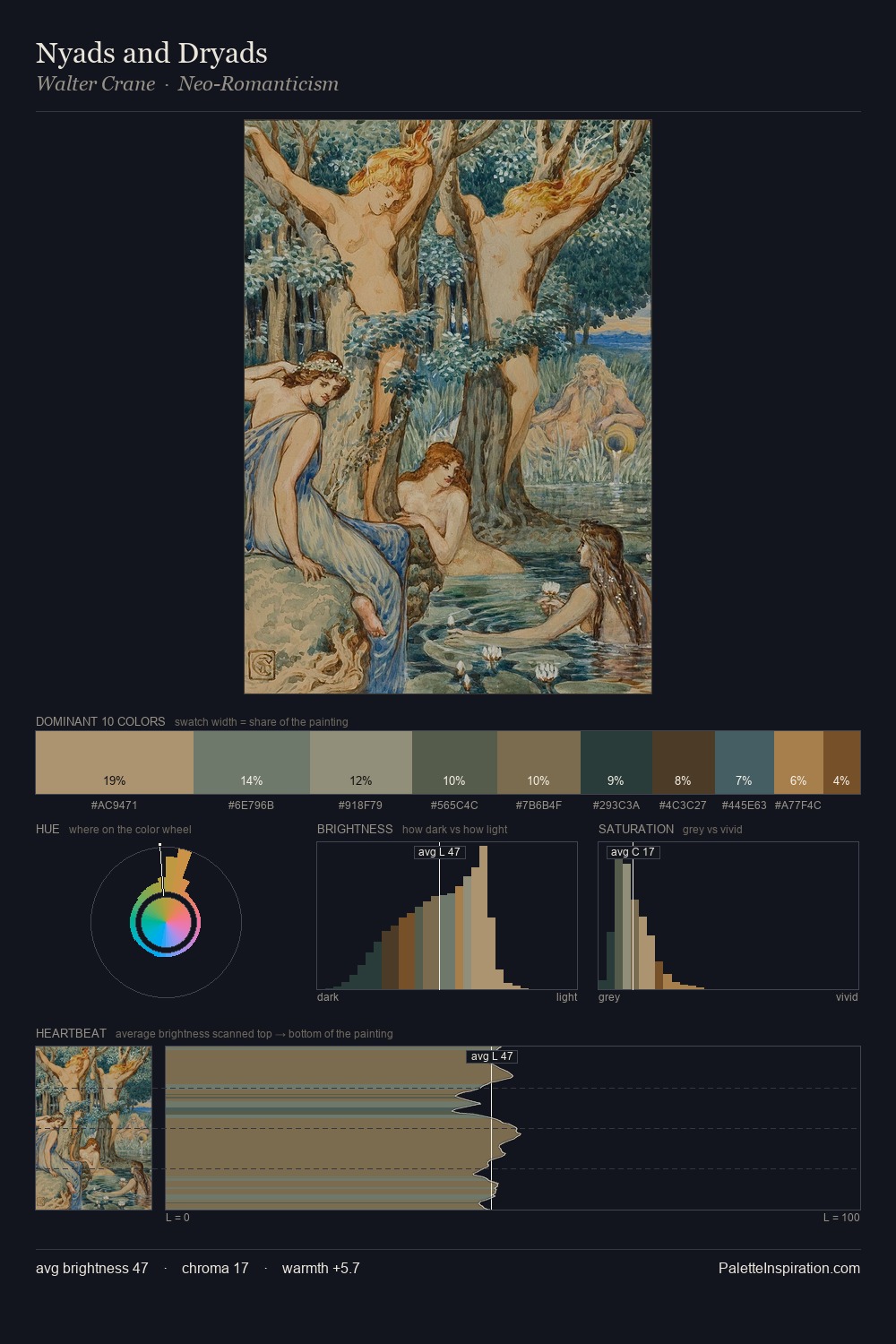Screen dimensions: 896x1344
Task: Click the main Nyads and Dryads painting
Action: tap(448, 407)
